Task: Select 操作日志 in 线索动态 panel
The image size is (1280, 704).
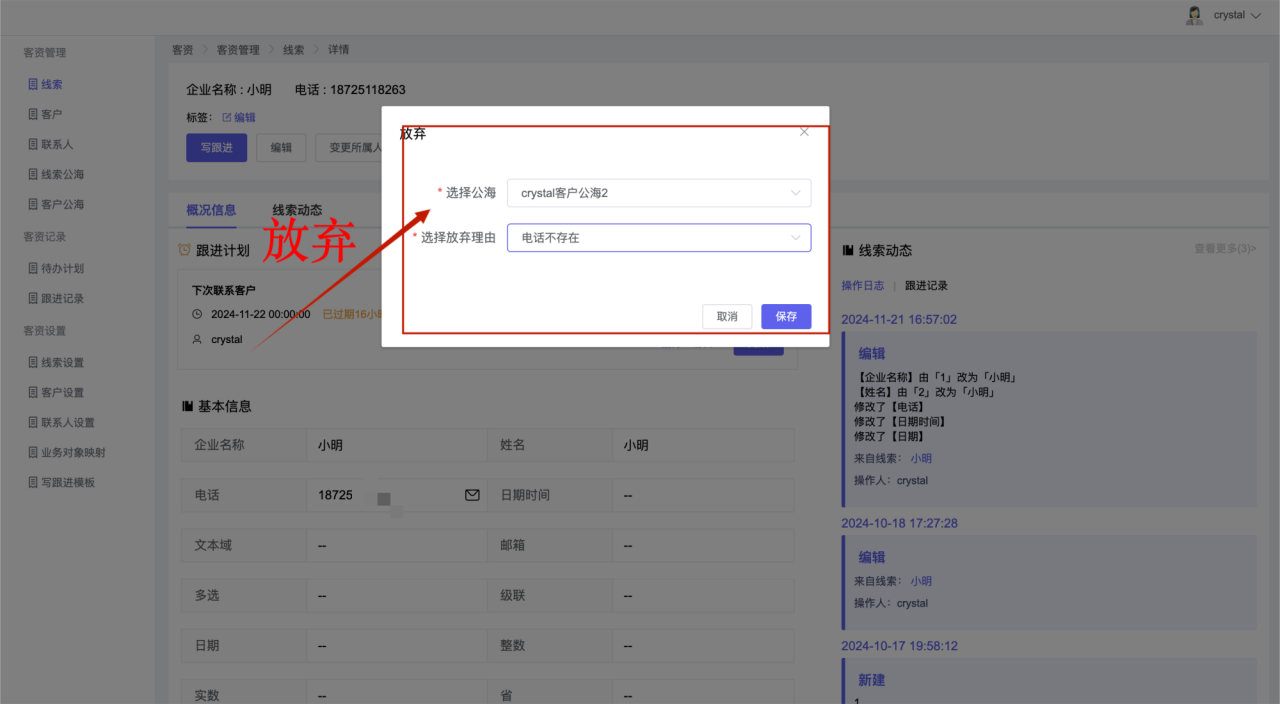Action: pyautogui.click(x=862, y=286)
